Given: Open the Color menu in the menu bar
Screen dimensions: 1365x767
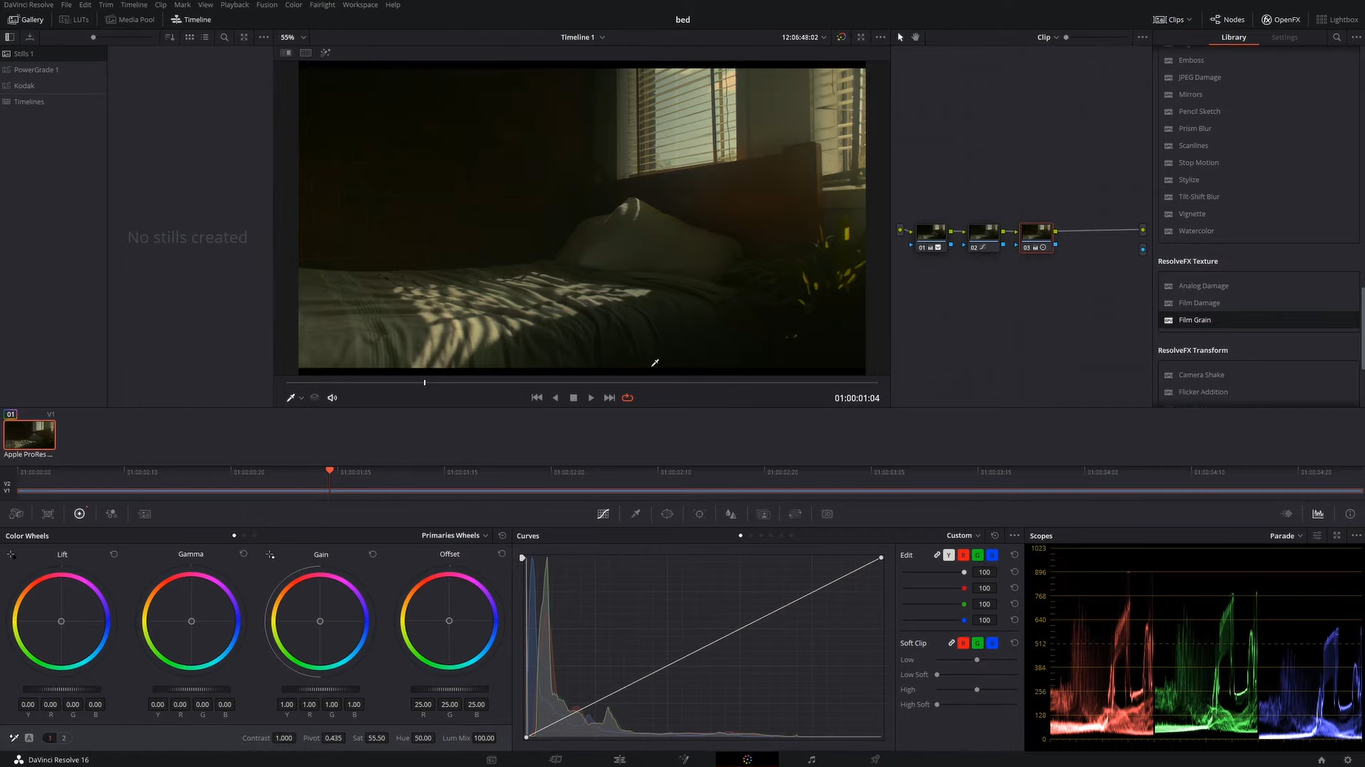Looking at the screenshot, I should pos(293,4).
